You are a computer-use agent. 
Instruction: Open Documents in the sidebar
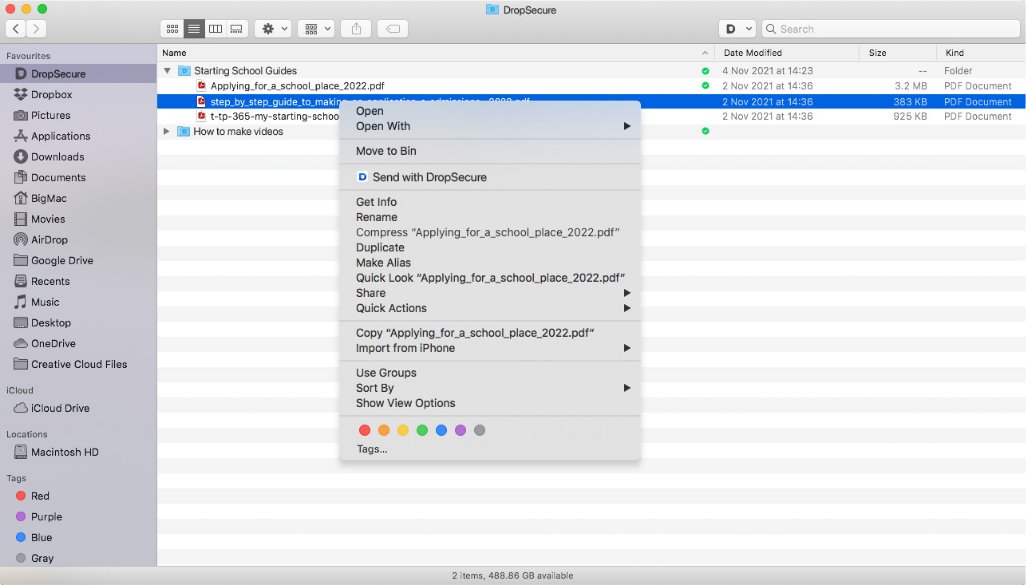coord(78,177)
